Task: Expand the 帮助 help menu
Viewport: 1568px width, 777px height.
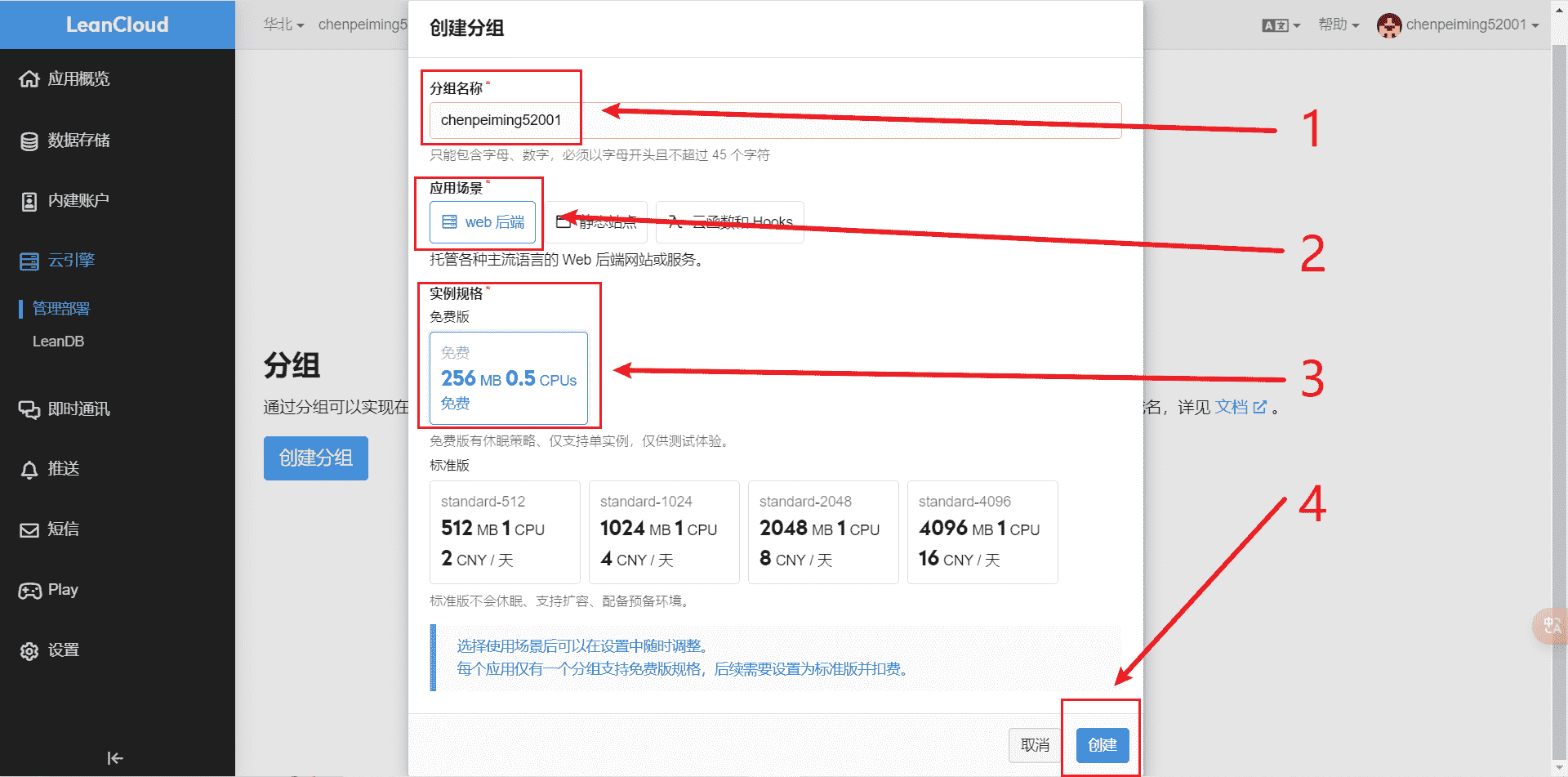Action: click(1339, 25)
